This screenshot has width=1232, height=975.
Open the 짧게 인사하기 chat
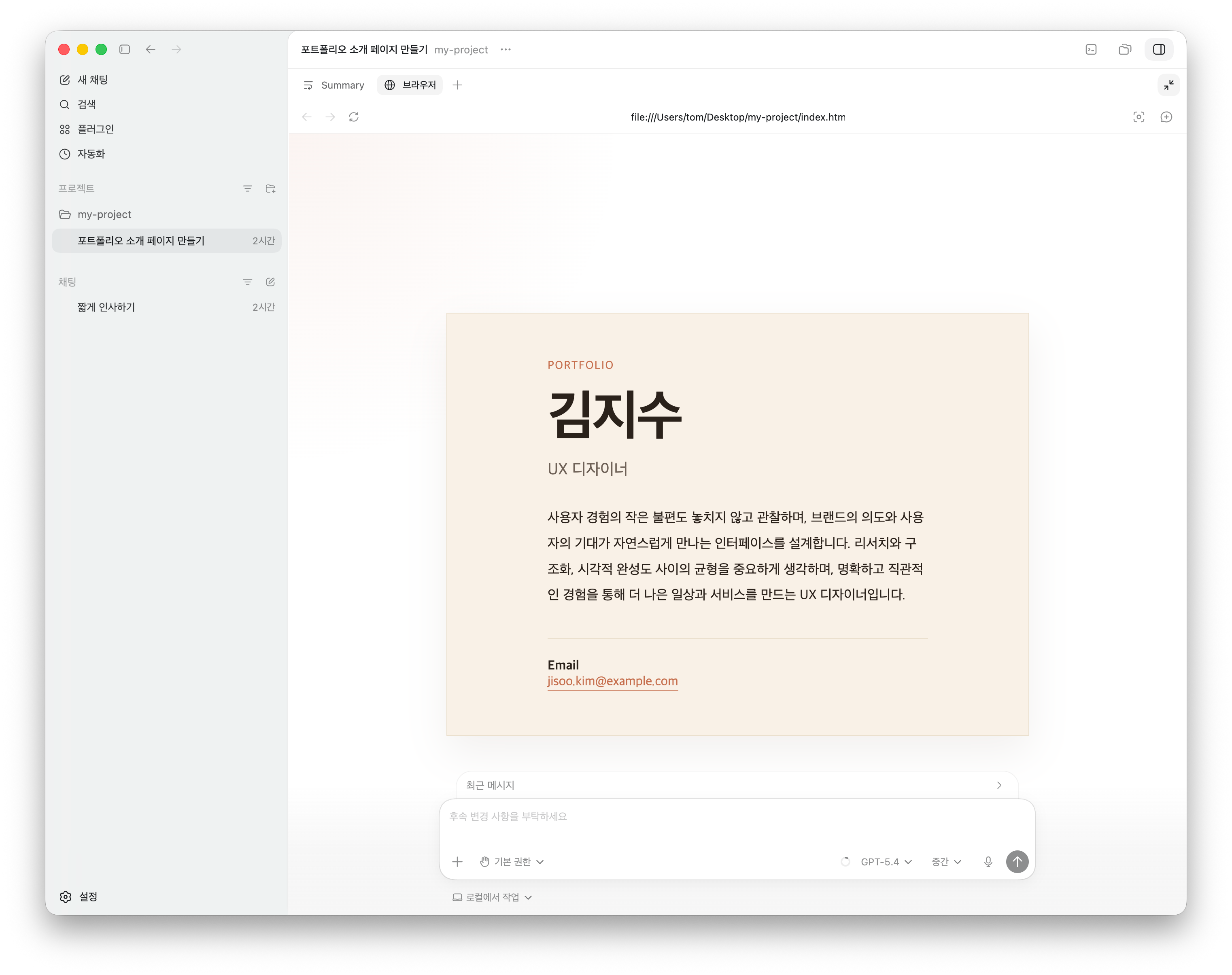tap(106, 307)
